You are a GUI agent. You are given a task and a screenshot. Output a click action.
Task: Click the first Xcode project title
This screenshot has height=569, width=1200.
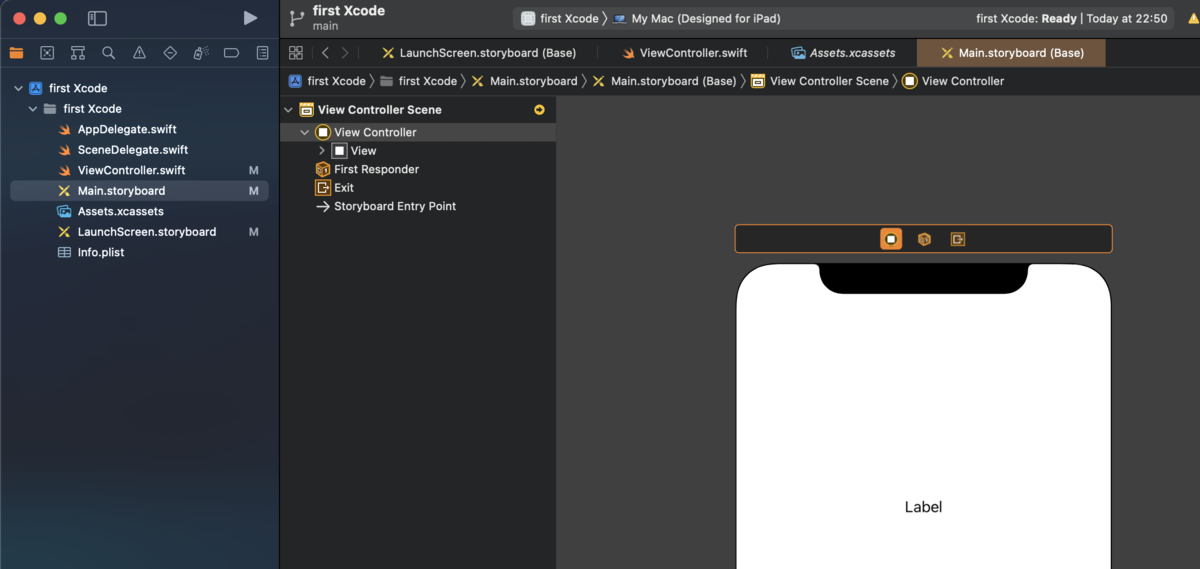349,11
